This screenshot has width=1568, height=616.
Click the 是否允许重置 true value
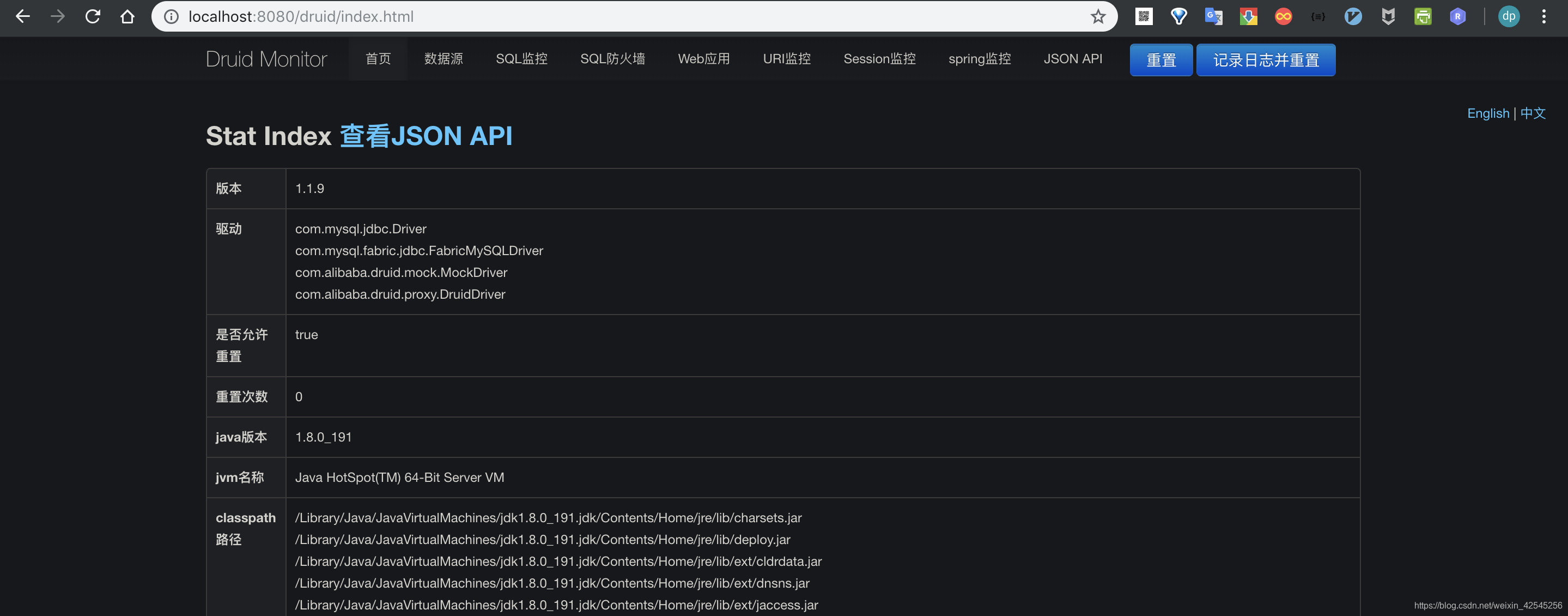point(306,335)
